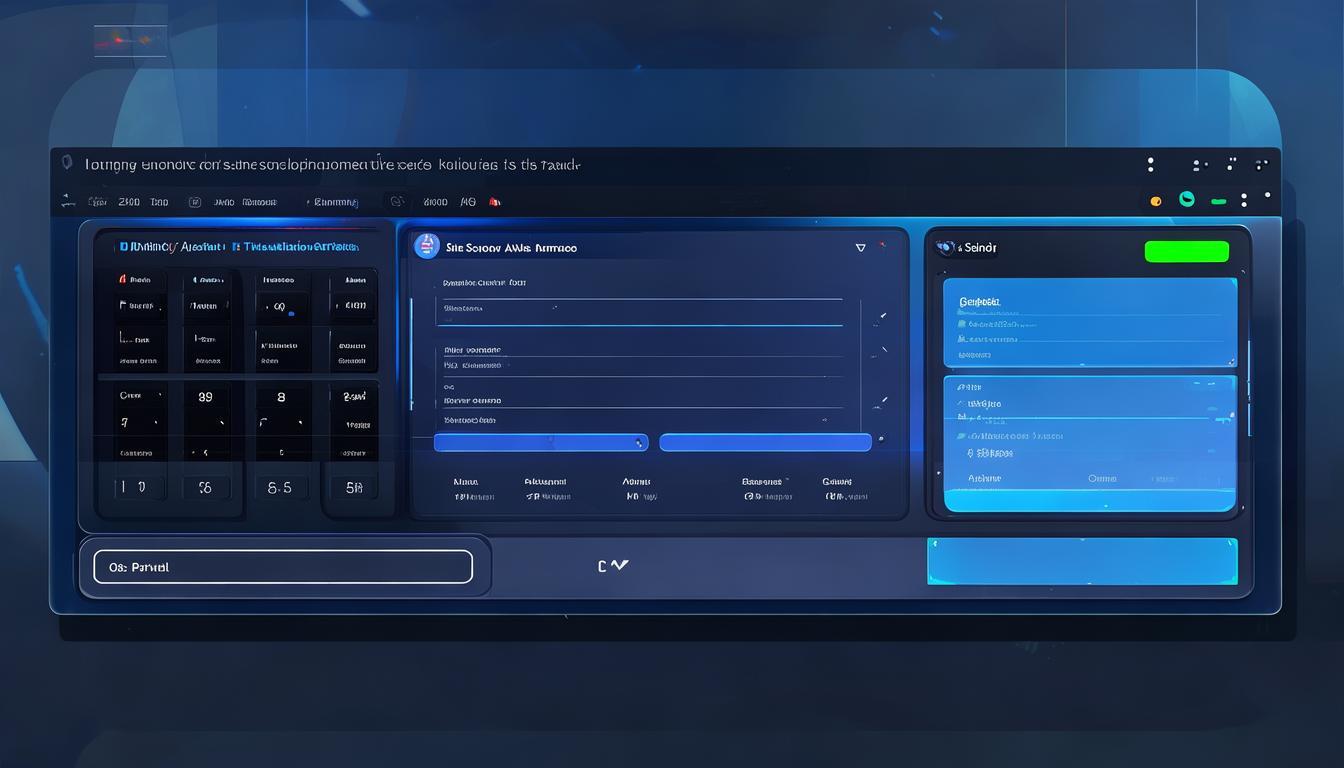Screen dimensions: 1344x768
Task: Click the orange status icon at top right
Action: [x=1155, y=200]
